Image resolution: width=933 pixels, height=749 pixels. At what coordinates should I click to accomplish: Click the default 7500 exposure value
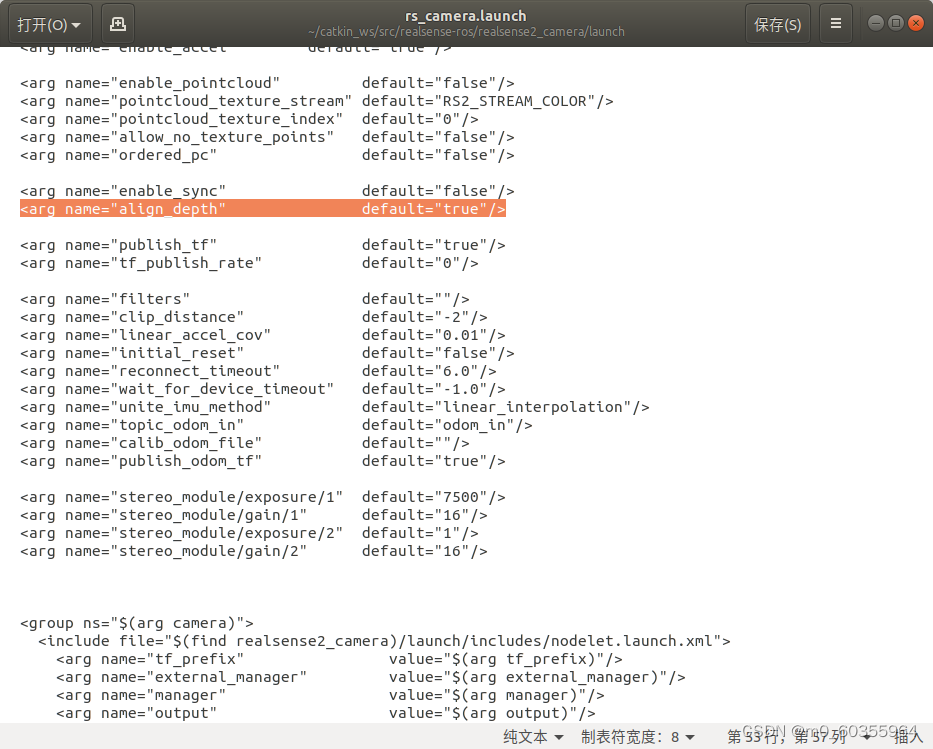point(461,497)
